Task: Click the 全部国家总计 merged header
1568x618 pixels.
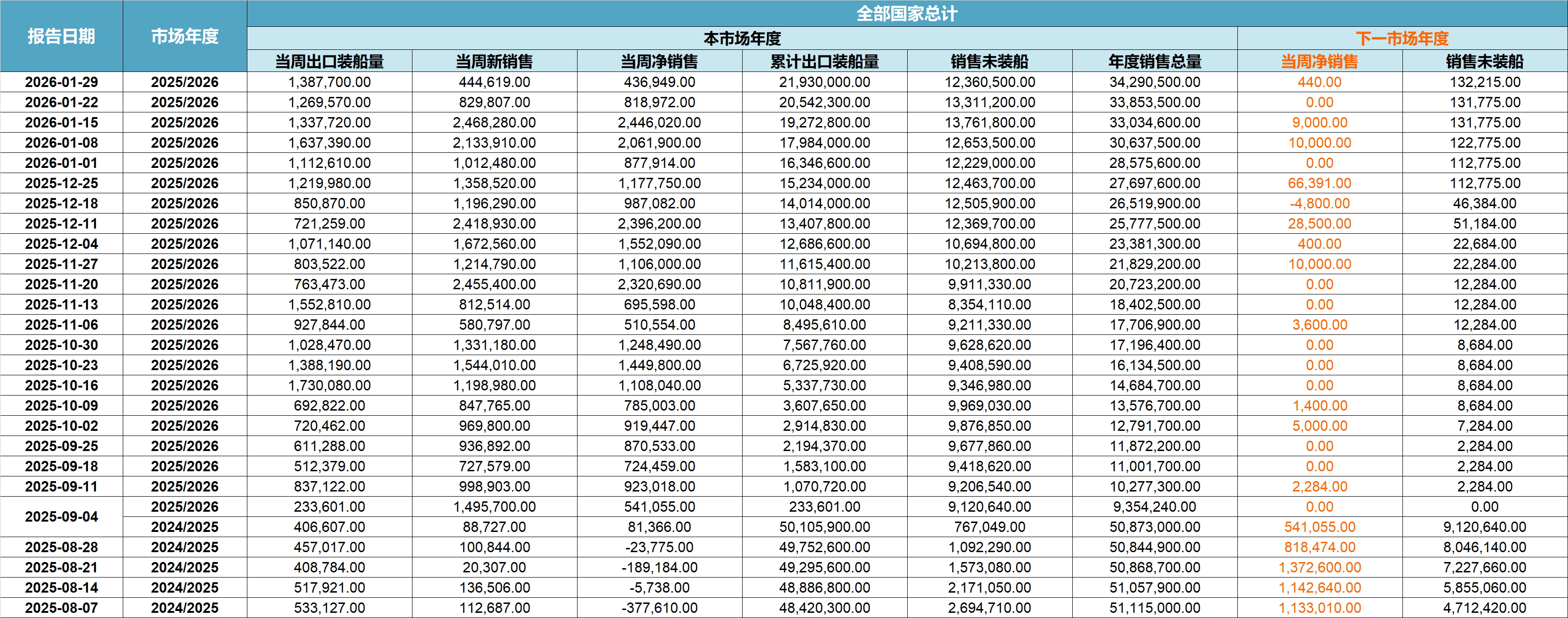Action: click(x=907, y=13)
